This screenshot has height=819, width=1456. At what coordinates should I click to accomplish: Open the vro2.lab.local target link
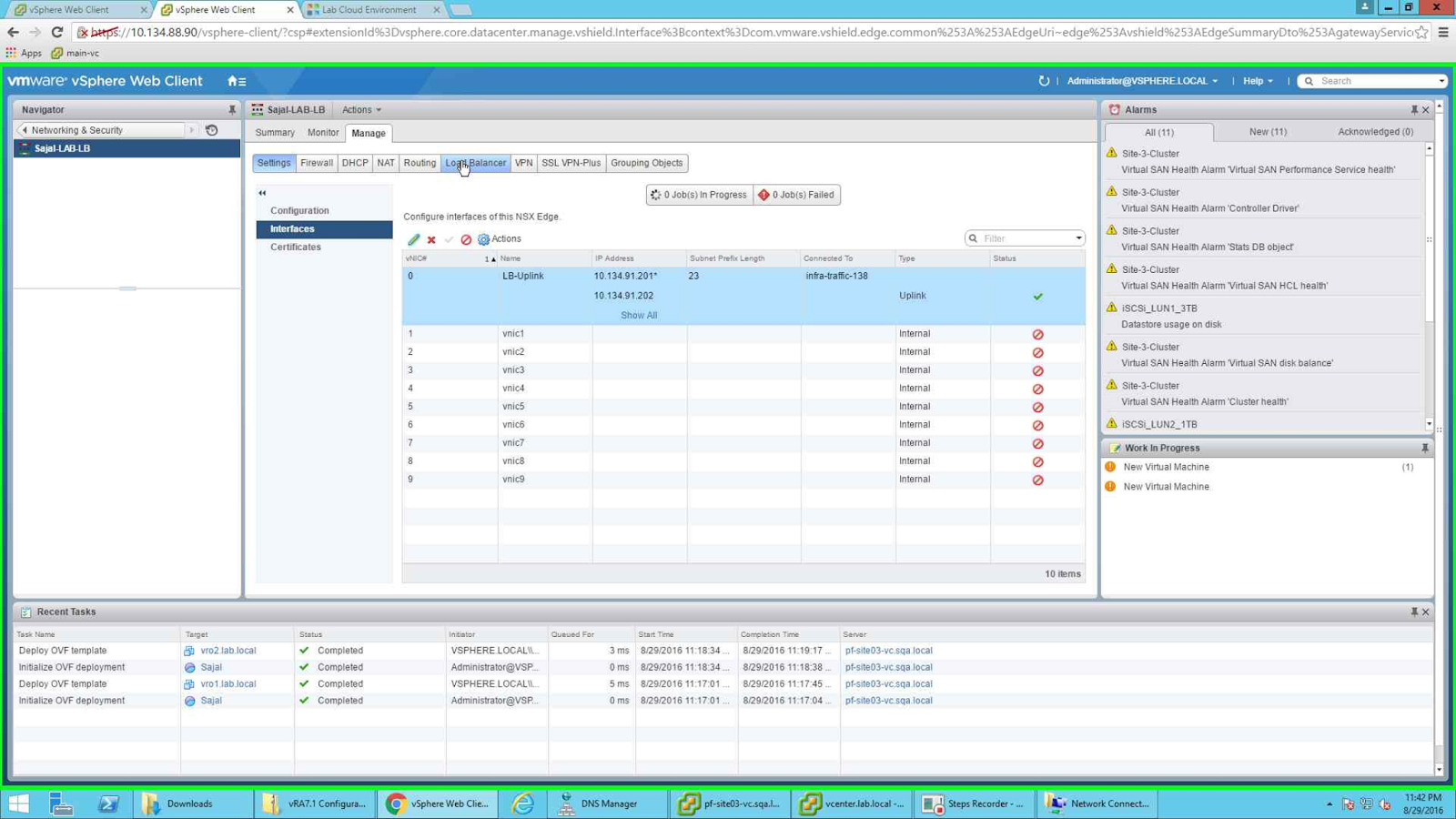click(228, 651)
